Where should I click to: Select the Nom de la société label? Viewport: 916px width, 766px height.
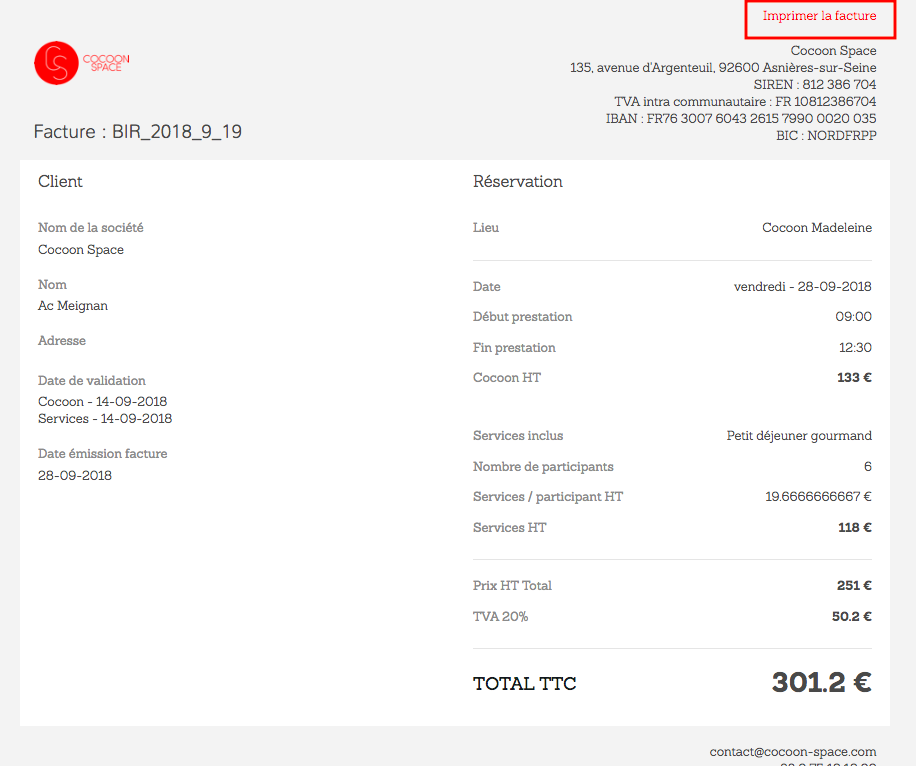91,228
